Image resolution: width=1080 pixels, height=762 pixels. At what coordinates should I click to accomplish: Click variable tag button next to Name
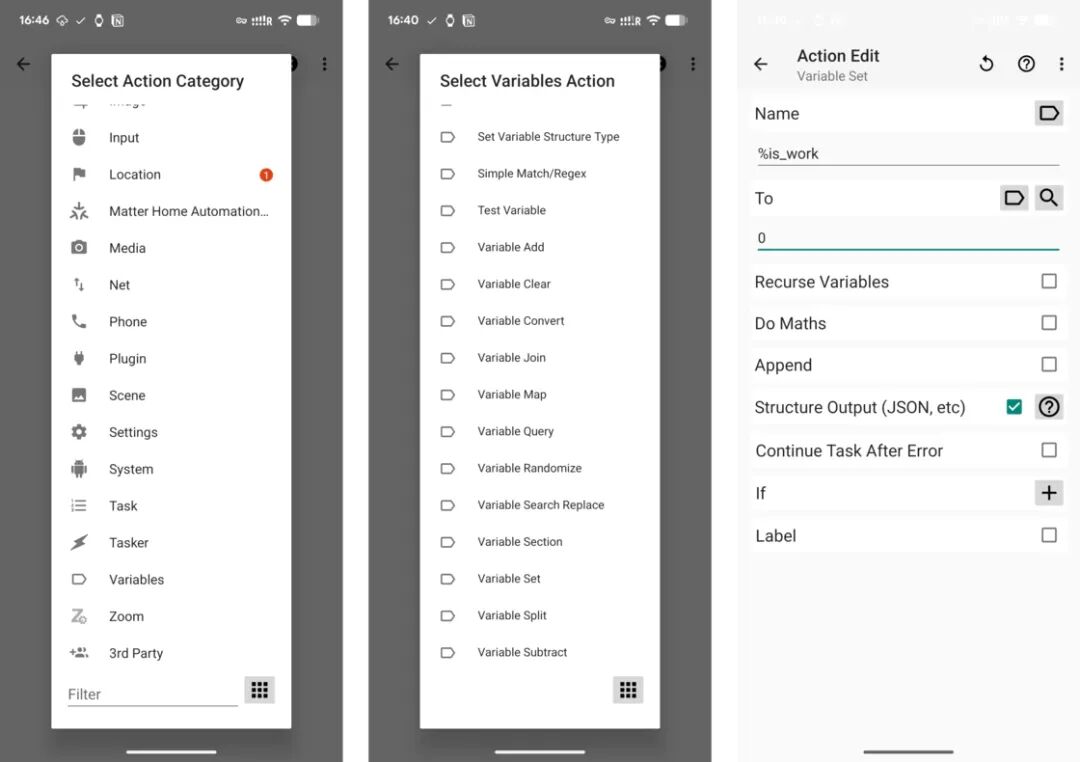click(x=1049, y=113)
